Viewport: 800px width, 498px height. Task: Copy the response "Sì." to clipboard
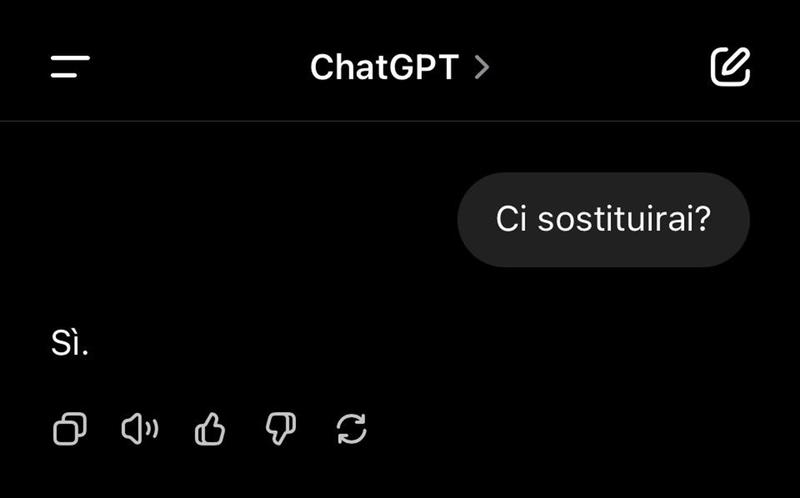pos(70,429)
